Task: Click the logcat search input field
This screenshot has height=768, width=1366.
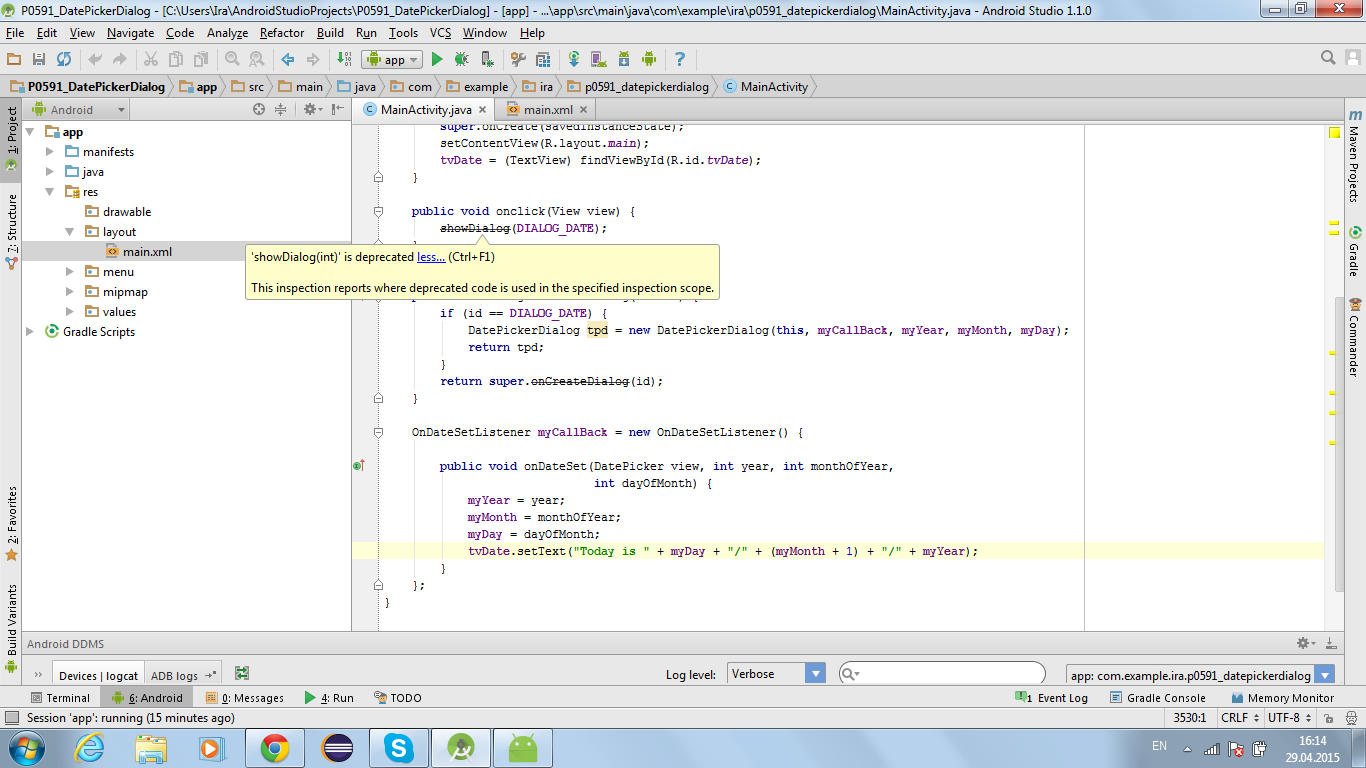Action: click(942, 674)
